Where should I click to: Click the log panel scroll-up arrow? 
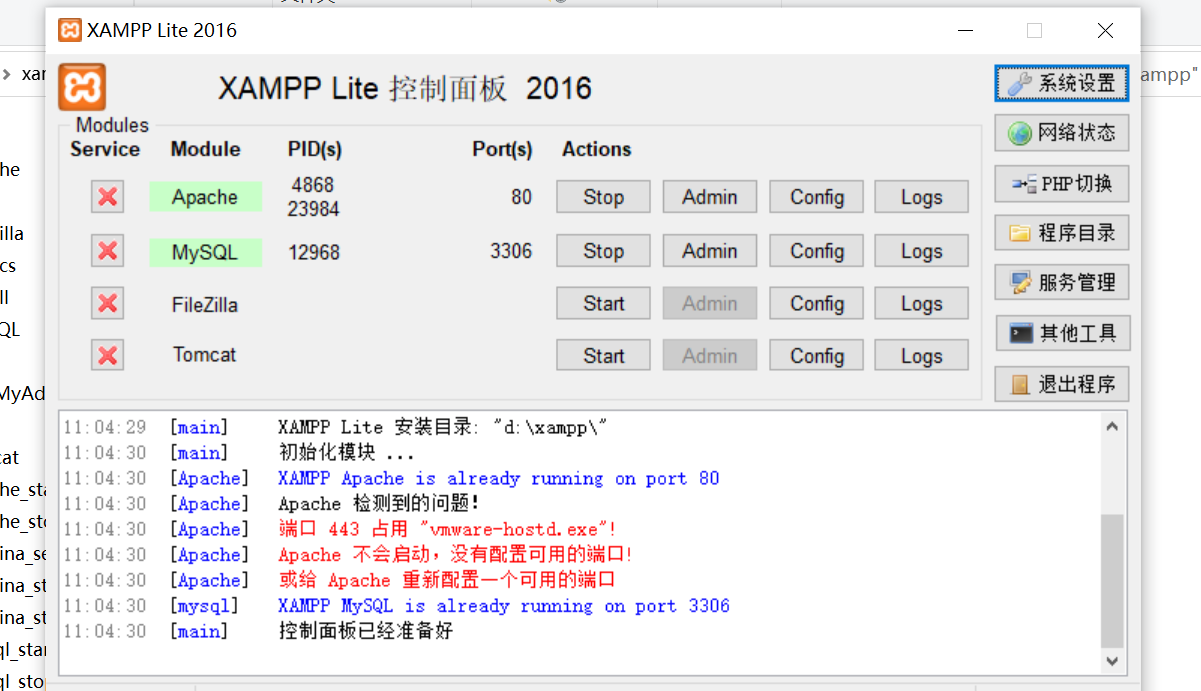coord(1112,426)
